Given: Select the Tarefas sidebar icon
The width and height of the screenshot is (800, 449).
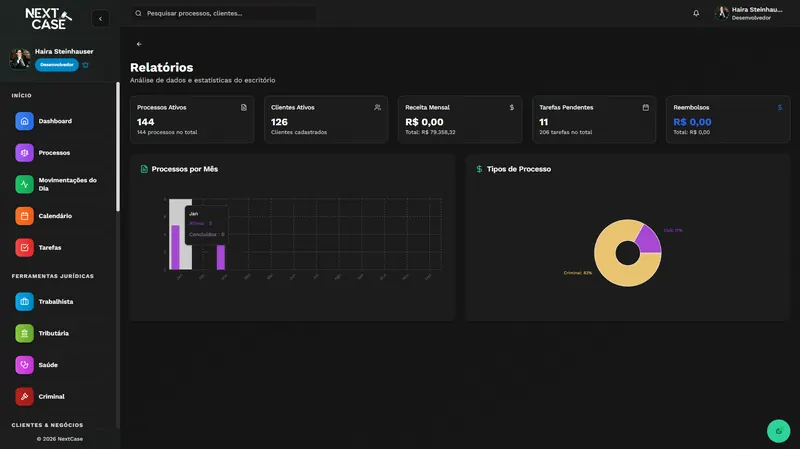Looking at the screenshot, I should click(x=24, y=247).
